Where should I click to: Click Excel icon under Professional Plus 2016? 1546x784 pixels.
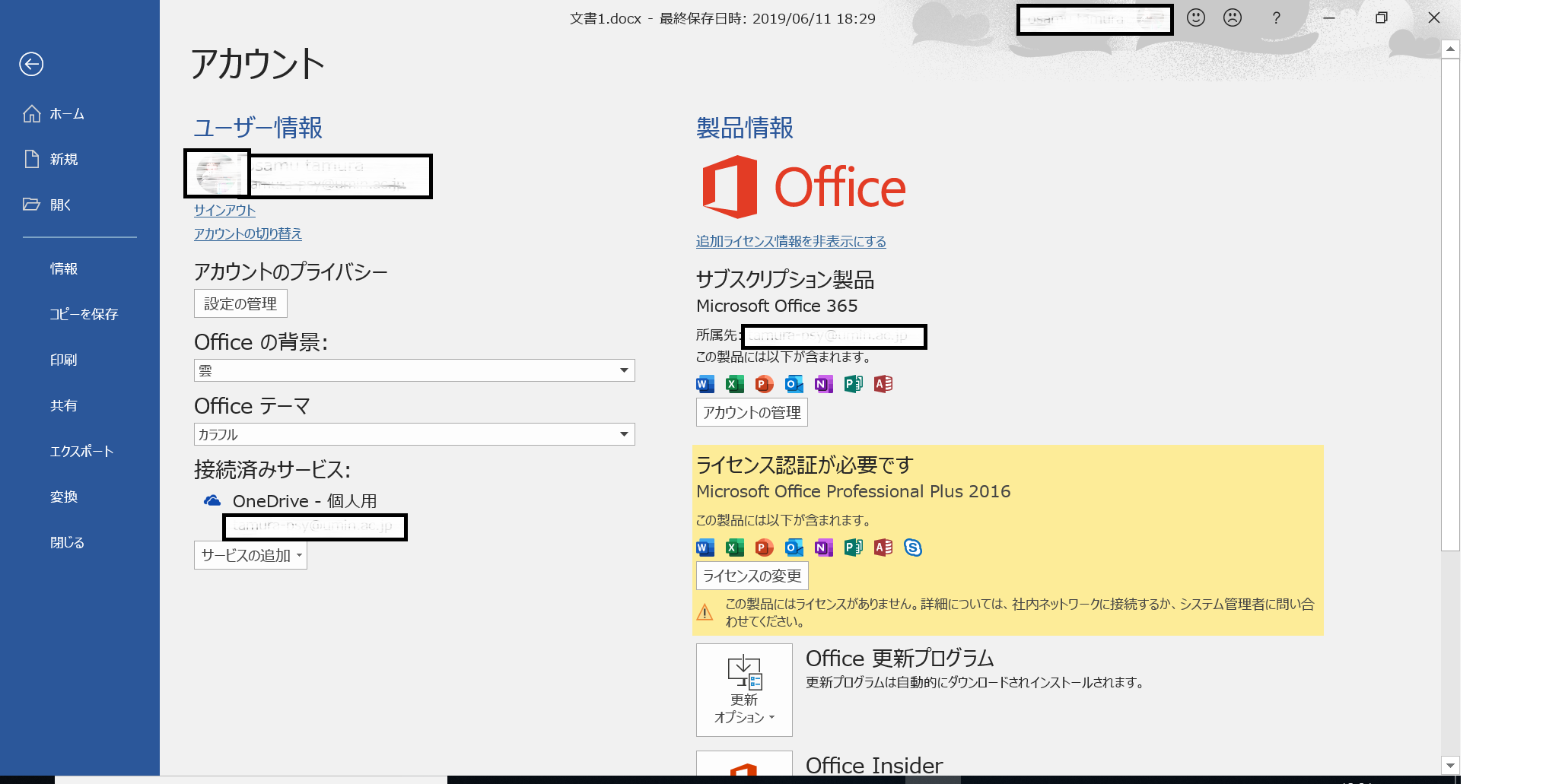point(735,548)
